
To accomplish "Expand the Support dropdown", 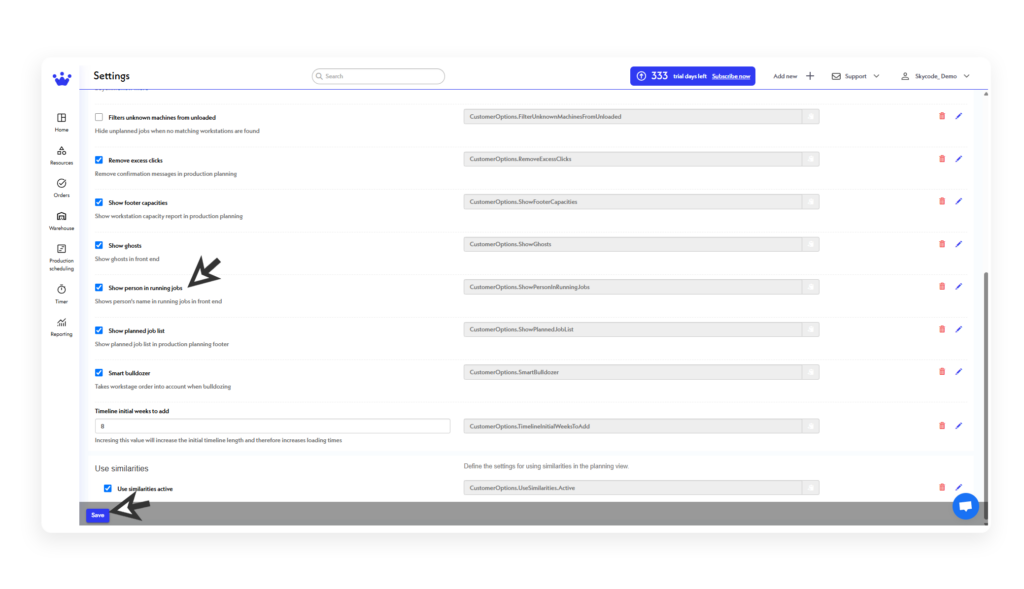I will 856,76.
